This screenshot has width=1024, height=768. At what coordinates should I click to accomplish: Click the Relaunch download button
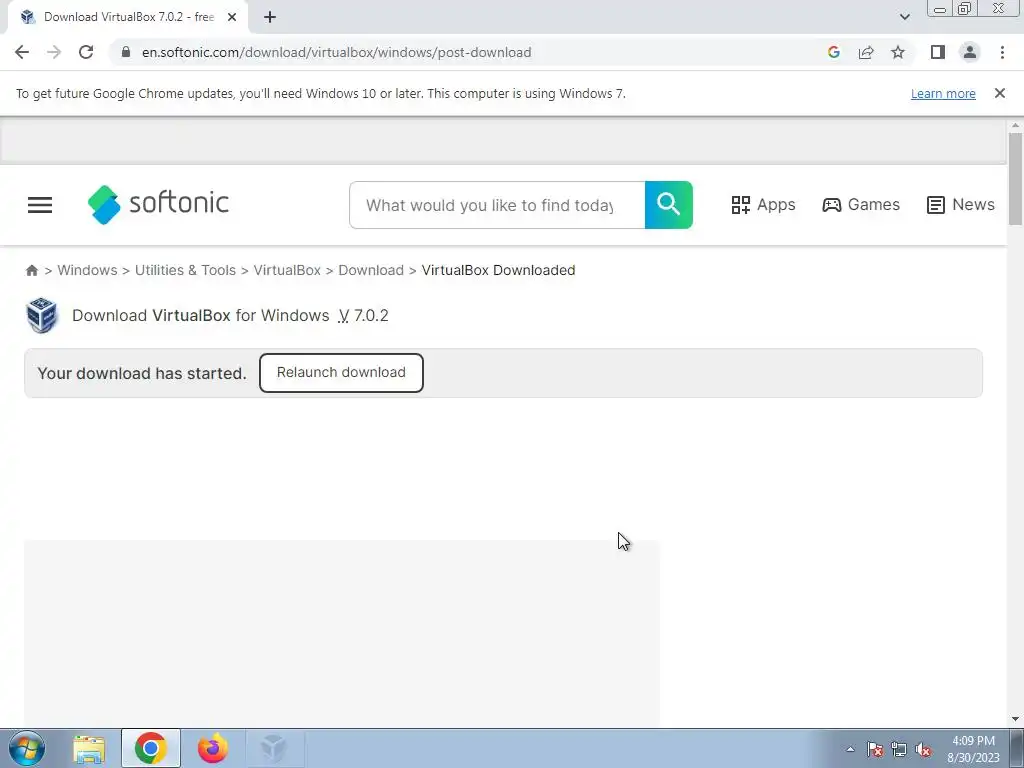point(341,373)
